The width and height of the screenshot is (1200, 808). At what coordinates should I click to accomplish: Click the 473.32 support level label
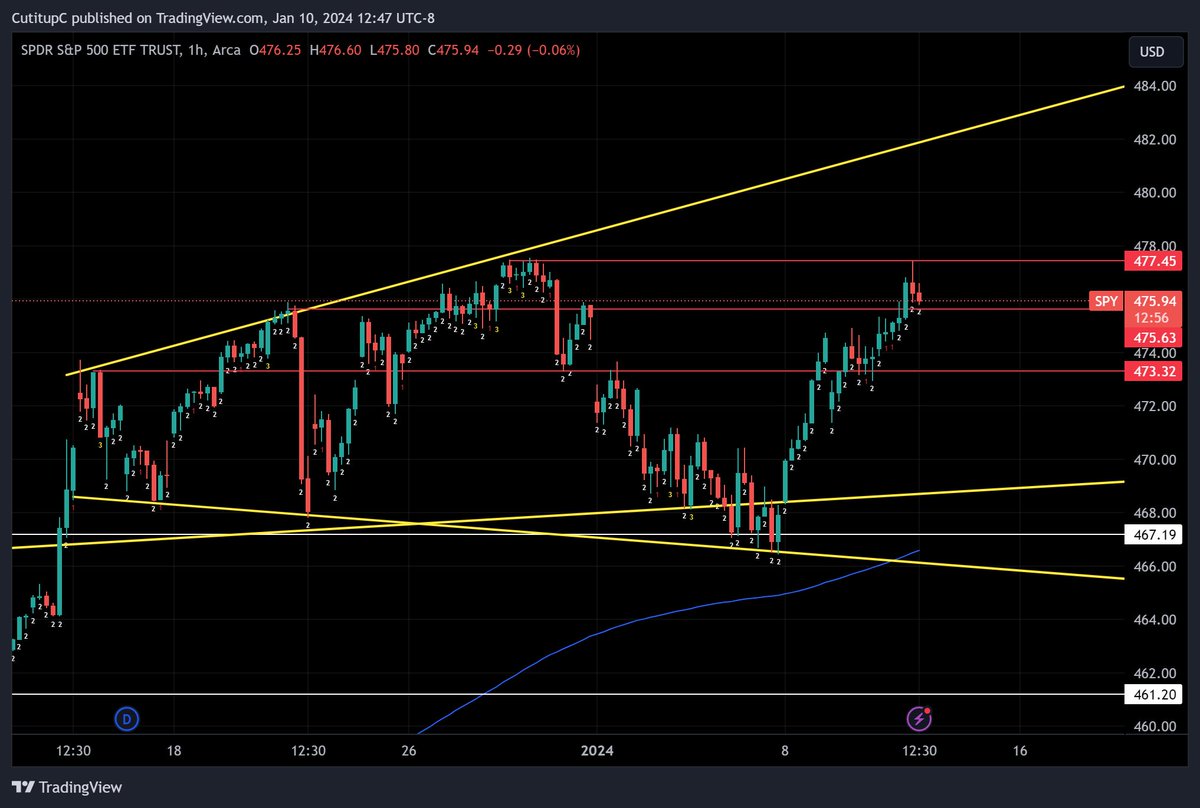[1152, 371]
